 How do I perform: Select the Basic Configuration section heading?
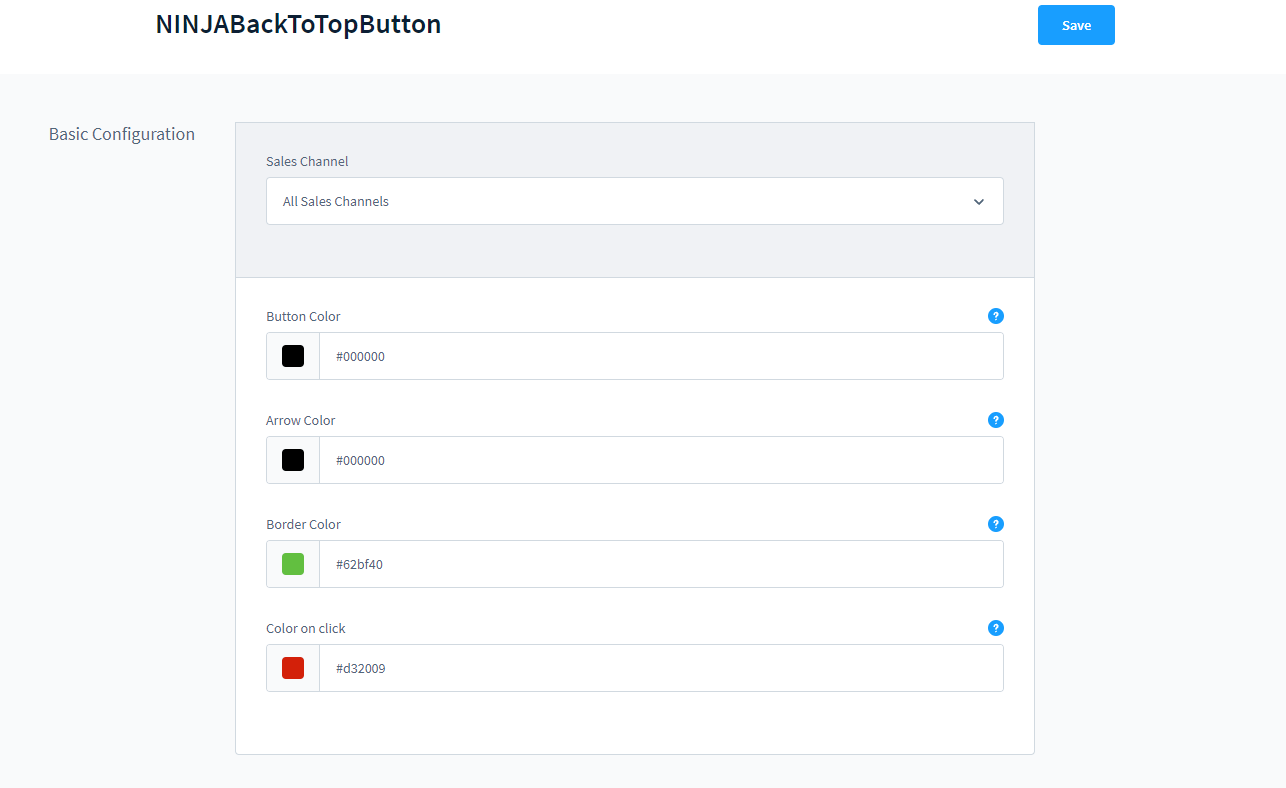(x=122, y=134)
